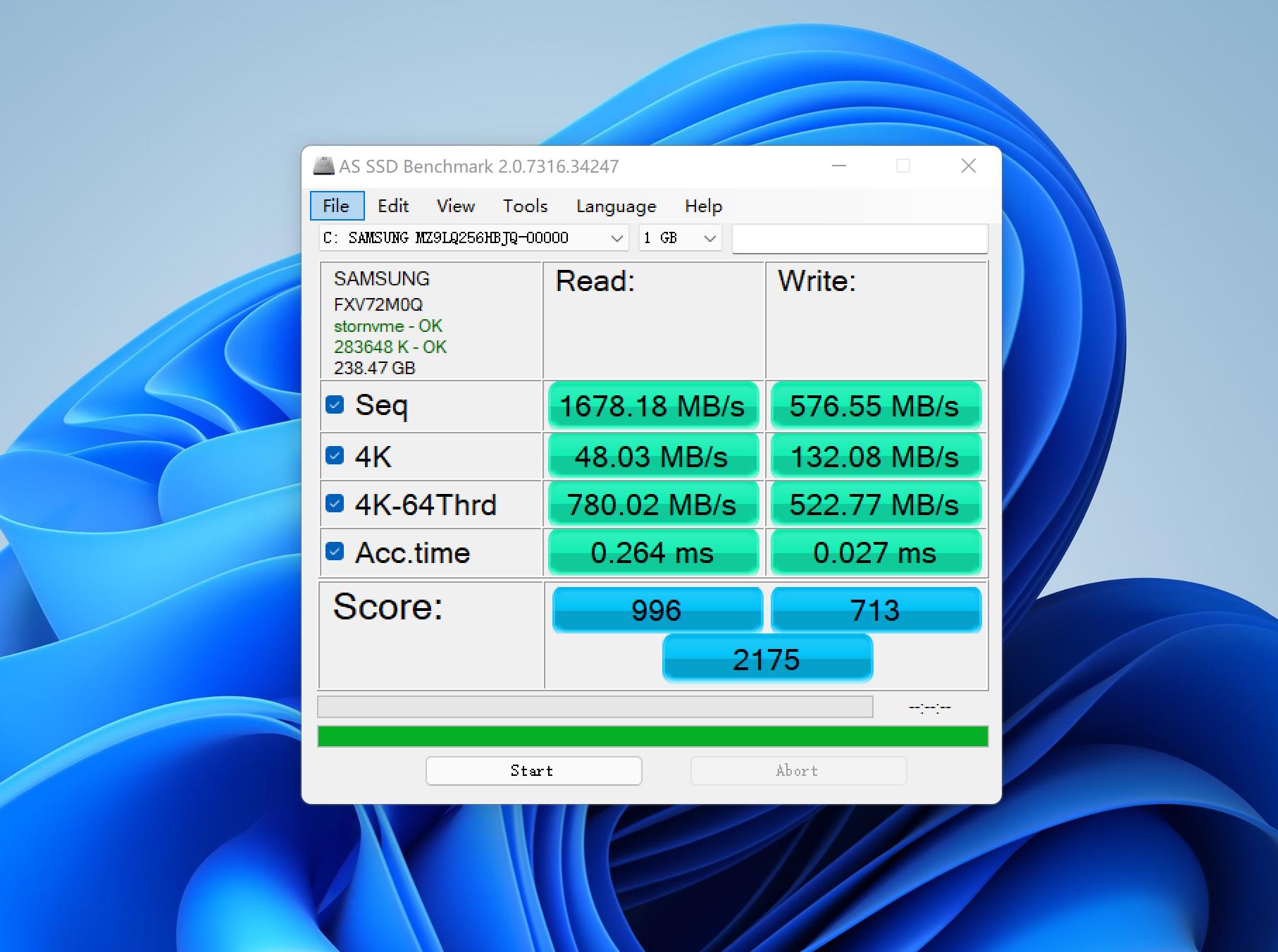Open the Language menu
The width and height of the screenshot is (1278, 952).
616,206
